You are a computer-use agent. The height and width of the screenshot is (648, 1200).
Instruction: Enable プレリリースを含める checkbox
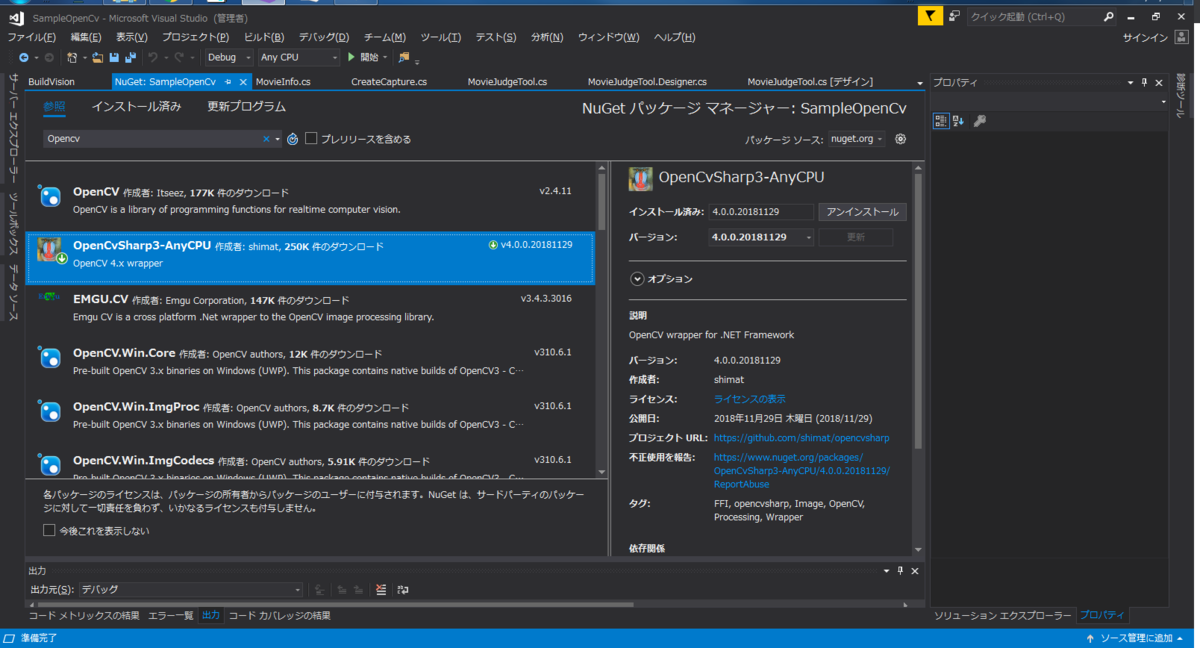[x=311, y=139]
